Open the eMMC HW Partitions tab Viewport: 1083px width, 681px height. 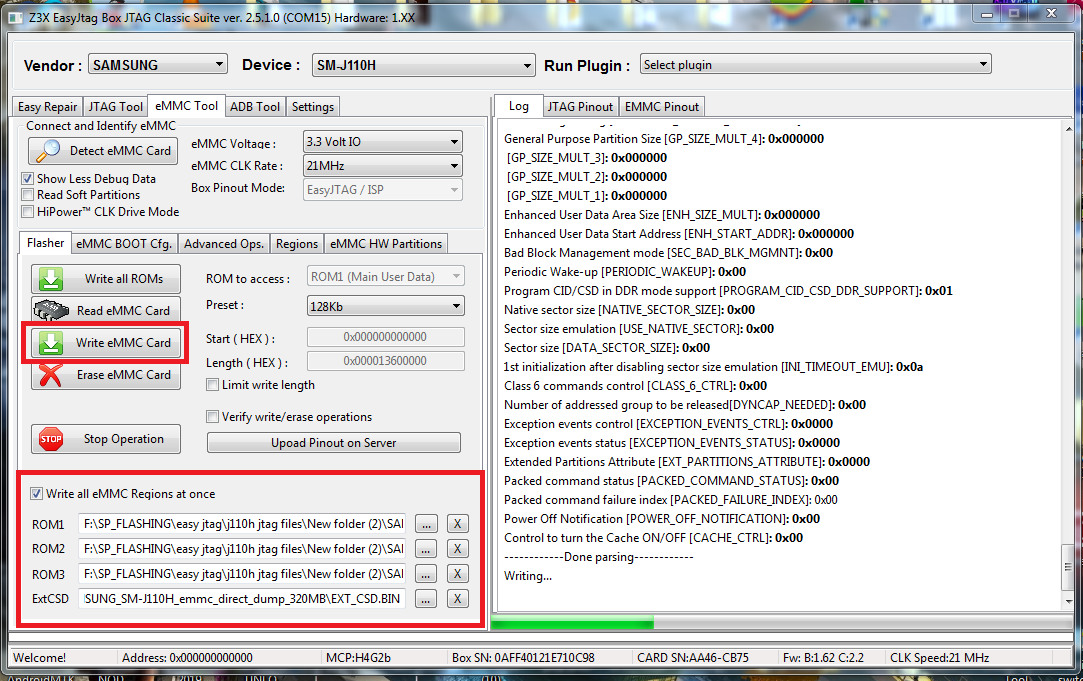pyautogui.click(x=385, y=244)
